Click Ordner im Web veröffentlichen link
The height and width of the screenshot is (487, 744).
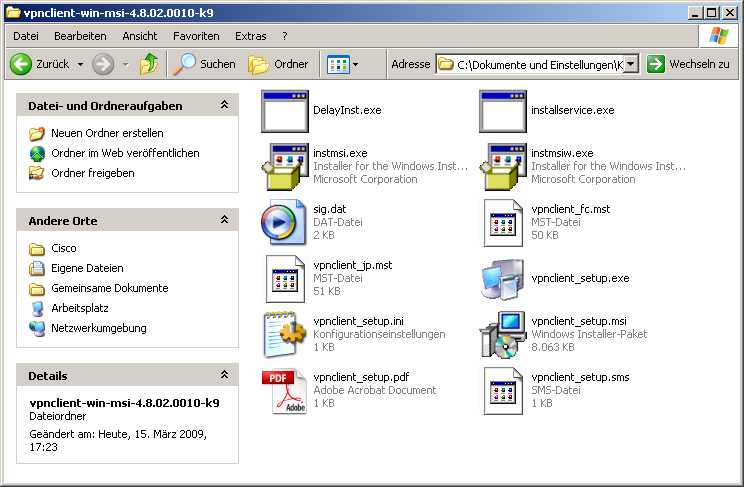tap(125, 153)
